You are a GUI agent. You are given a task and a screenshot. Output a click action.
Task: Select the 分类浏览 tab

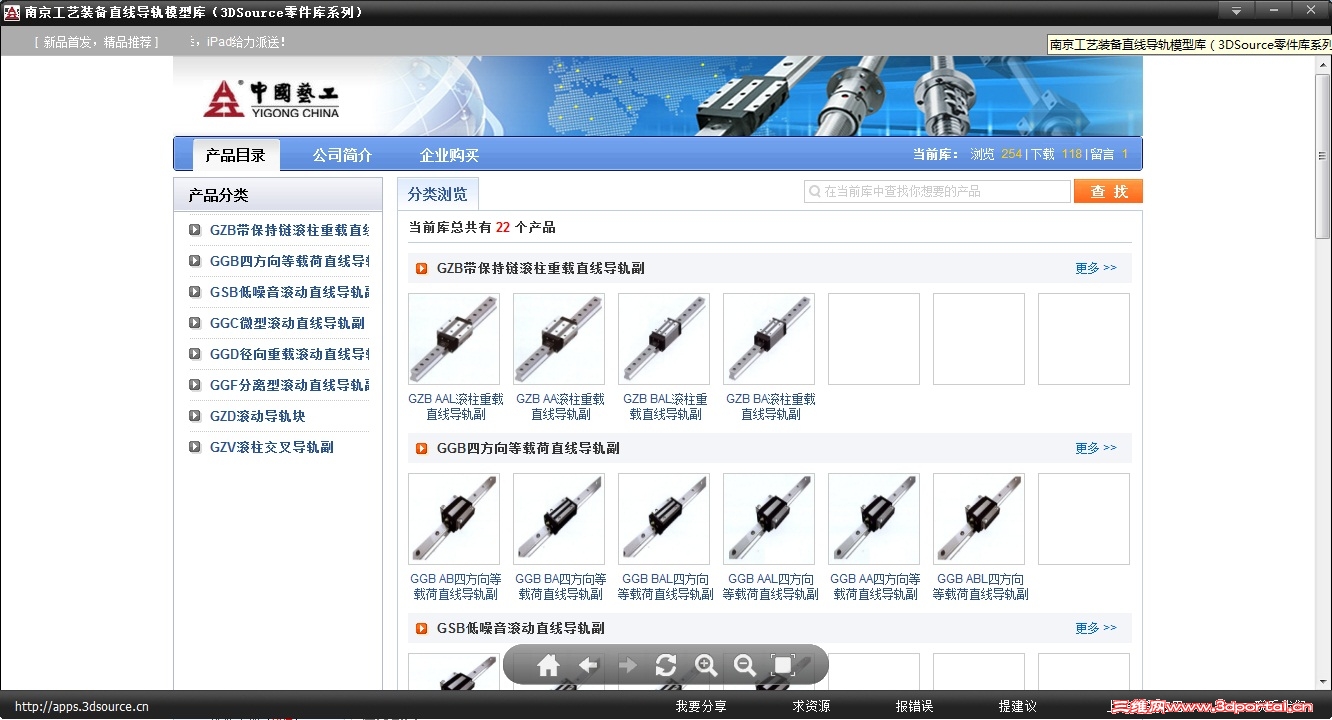pyautogui.click(x=438, y=194)
